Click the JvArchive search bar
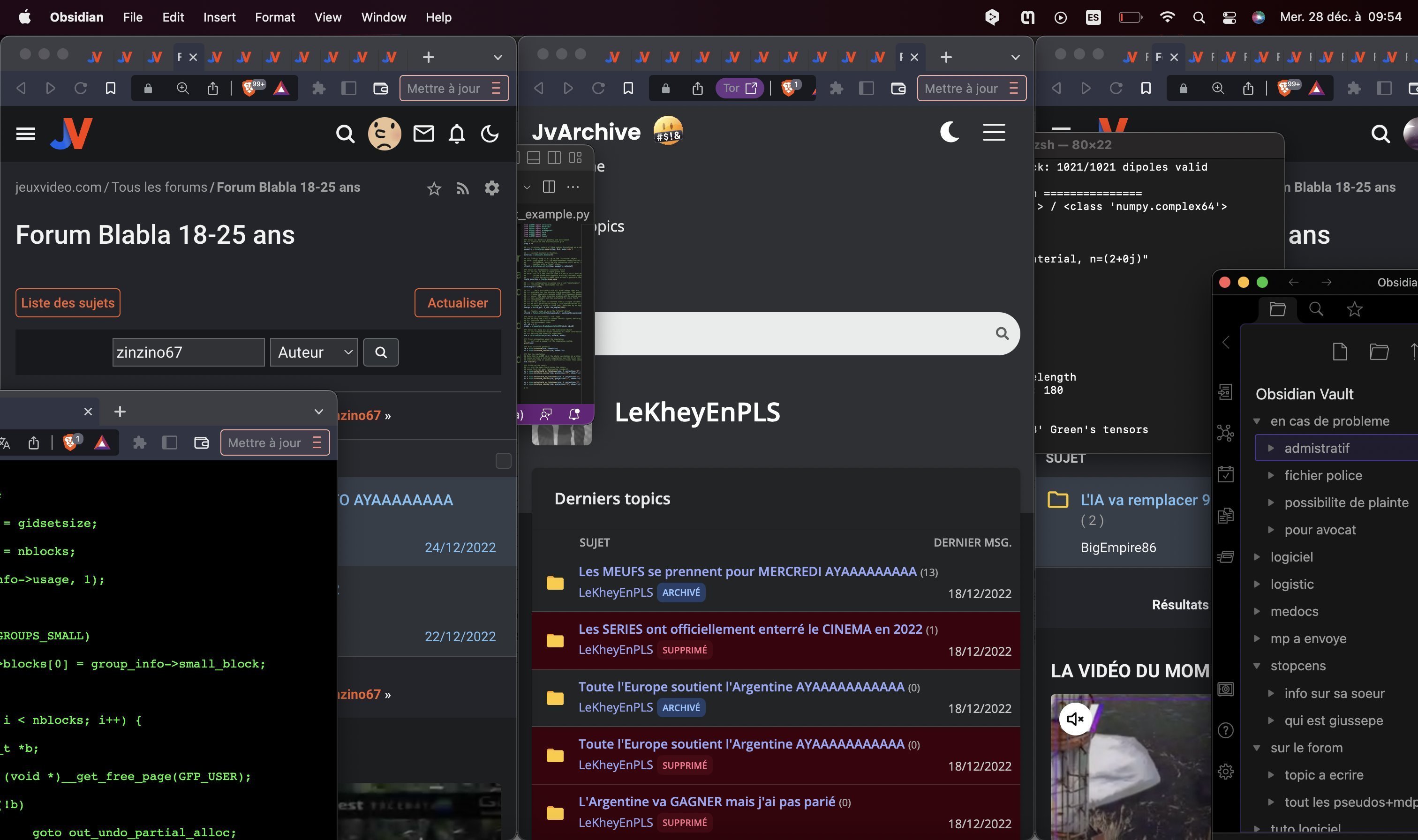The width and height of the screenshot is (1418, 840). tap(807, 333)
